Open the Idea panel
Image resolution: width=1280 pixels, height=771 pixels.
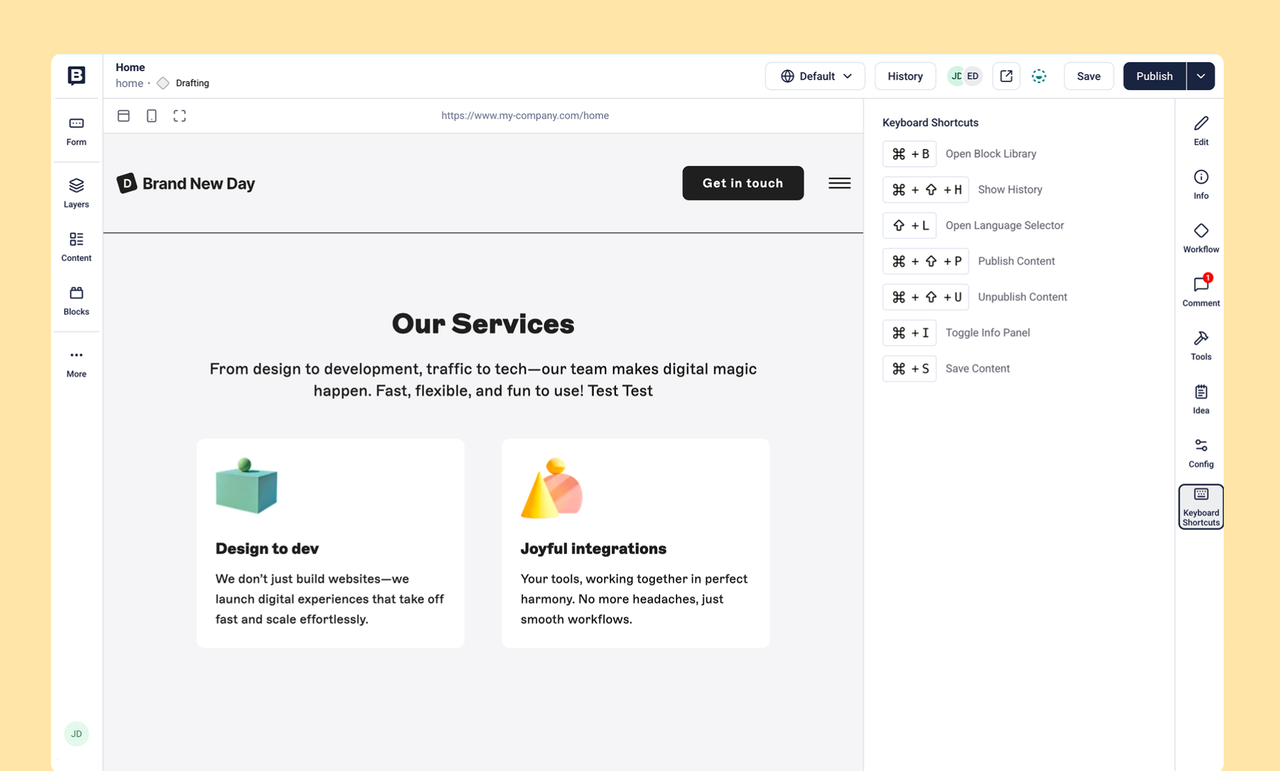click(x=1201, y=400)
